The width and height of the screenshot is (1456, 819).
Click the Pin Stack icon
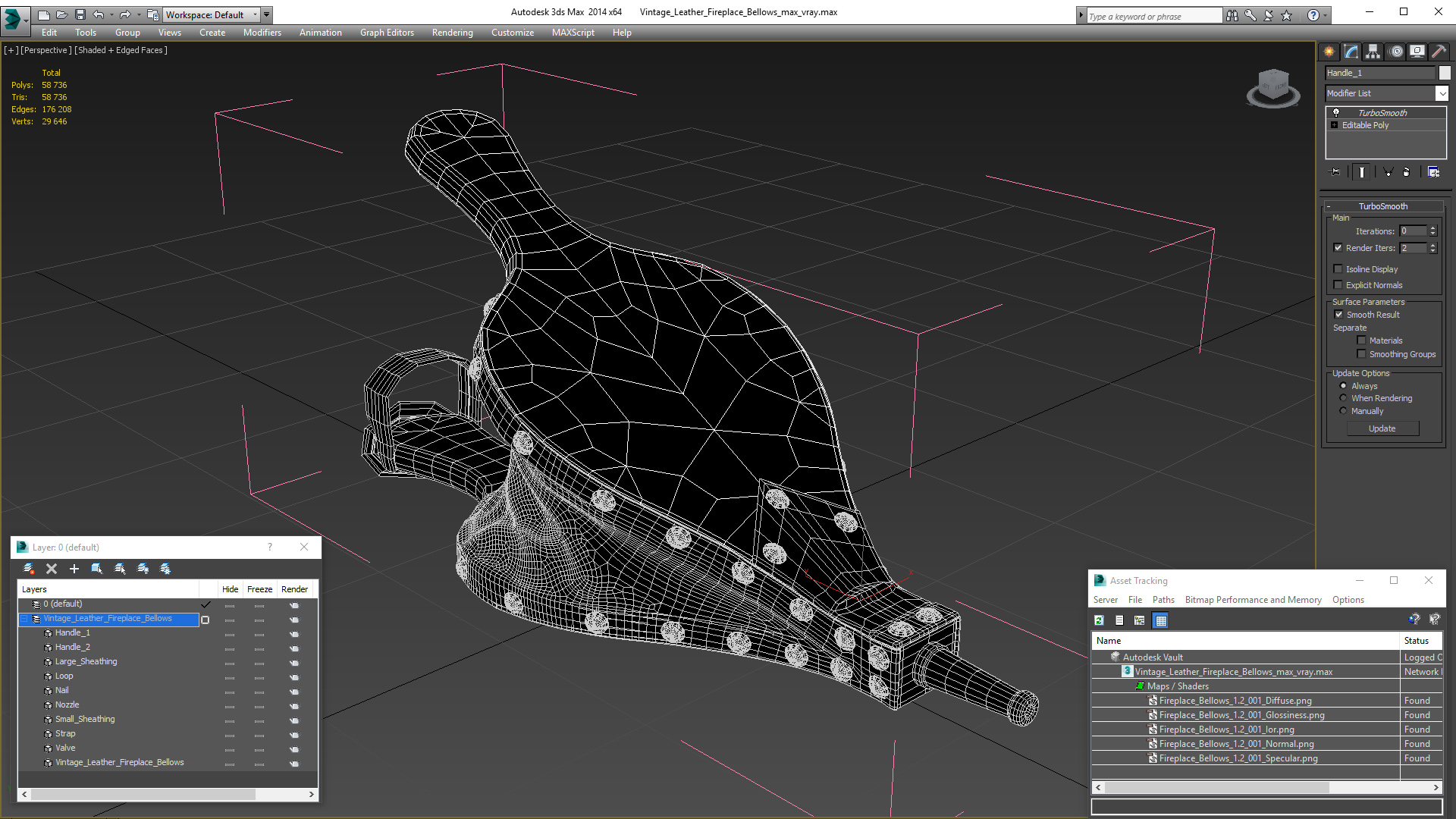point(1335,172)
